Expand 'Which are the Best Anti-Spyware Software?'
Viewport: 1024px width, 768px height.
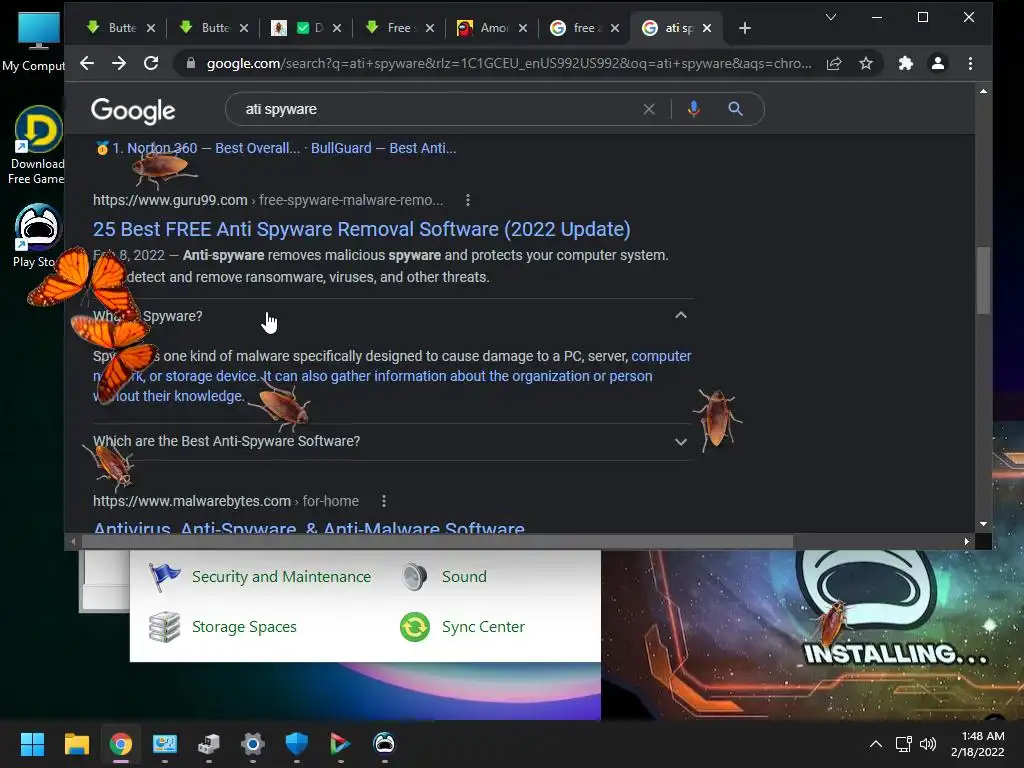(x=680, y=441)
